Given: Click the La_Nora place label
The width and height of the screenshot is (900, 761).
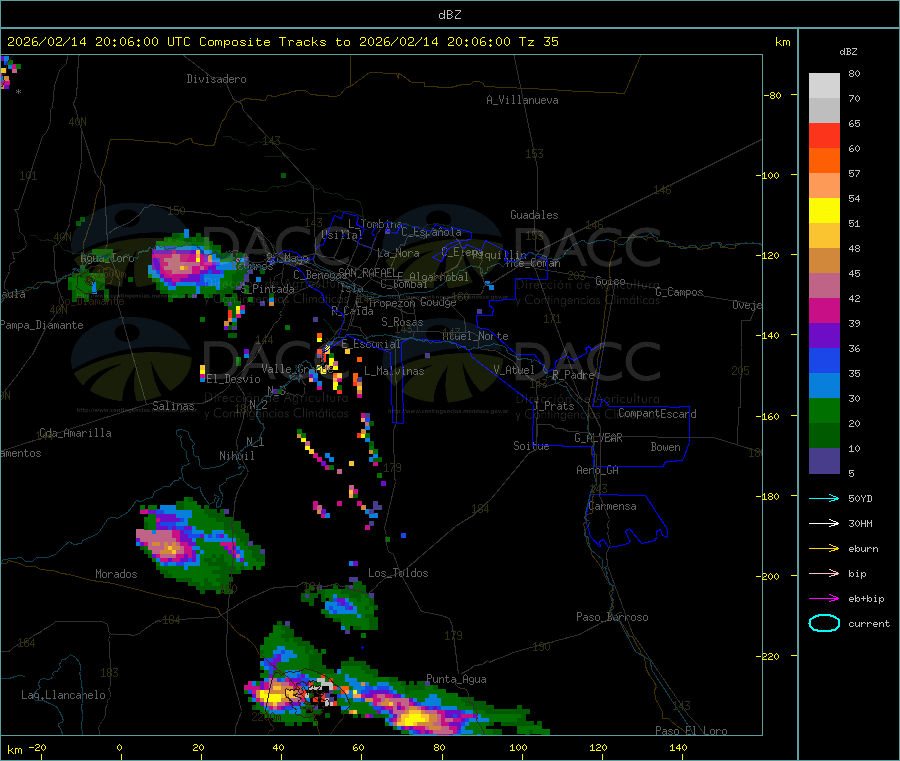Looking at the screenshot, I should pos(398,253).
